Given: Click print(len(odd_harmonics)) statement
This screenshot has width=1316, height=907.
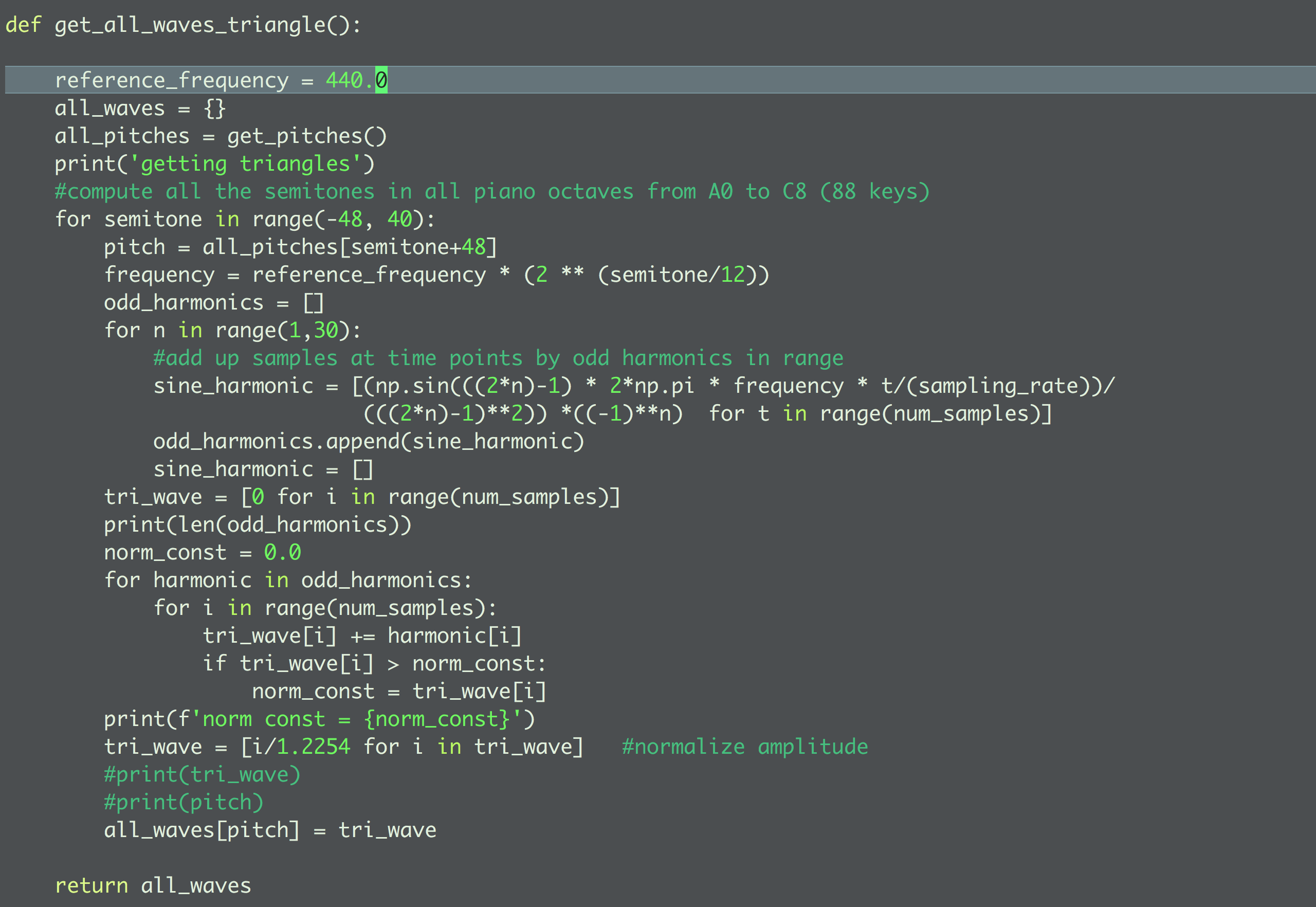Looking at the screenshot, I should pyautogui.click(x=259, y=523).
